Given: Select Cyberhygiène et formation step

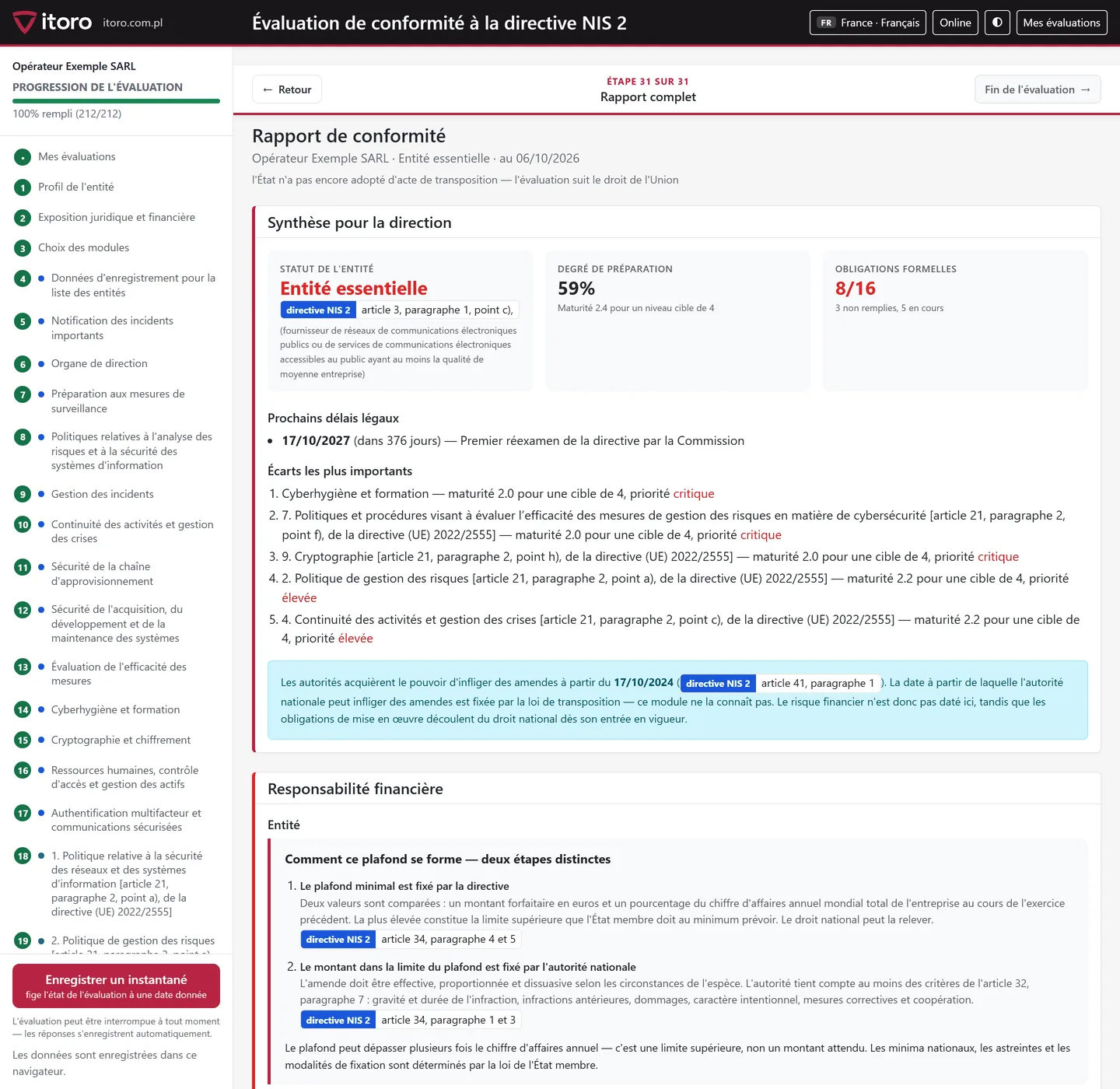Looking at the screenshot, I should 115,709.
